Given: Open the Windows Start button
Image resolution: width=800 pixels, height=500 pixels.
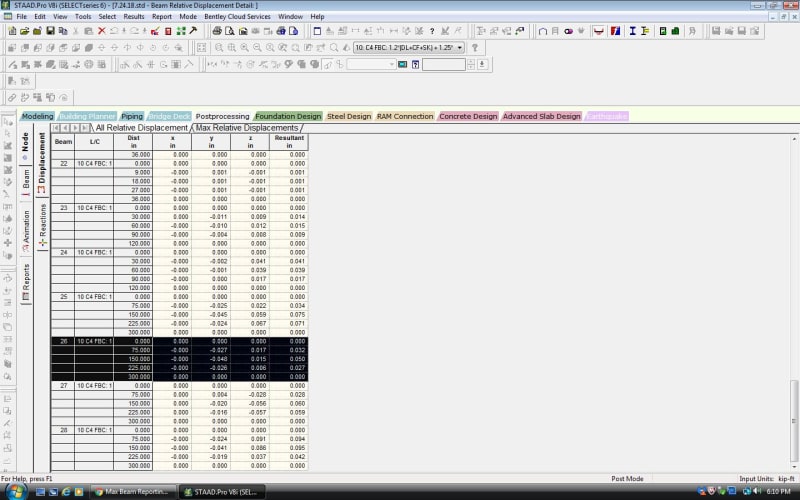Looking at the screenshot, I should (x=15, y=491).
